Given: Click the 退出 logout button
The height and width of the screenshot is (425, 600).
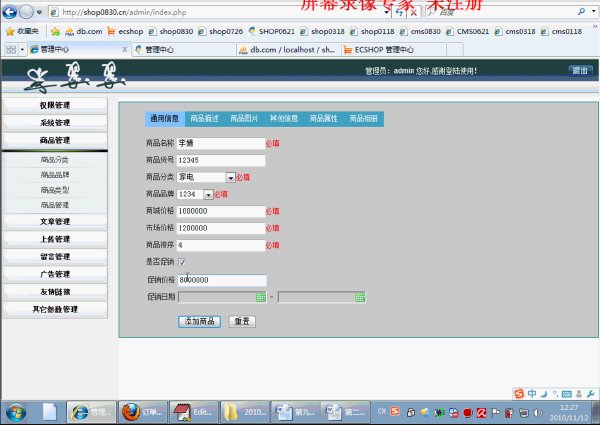Looking at the screenshot, I should point(580,70).
